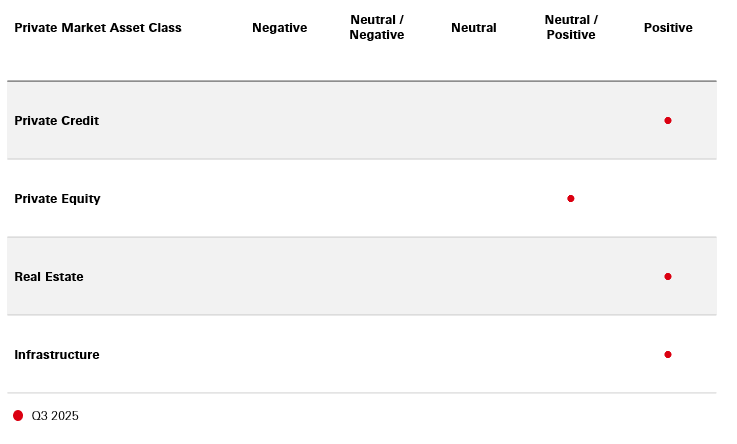737x444 pixels.
Task: Click the Negative cell in Real Estate row
Action: click(x=280, y=276)
